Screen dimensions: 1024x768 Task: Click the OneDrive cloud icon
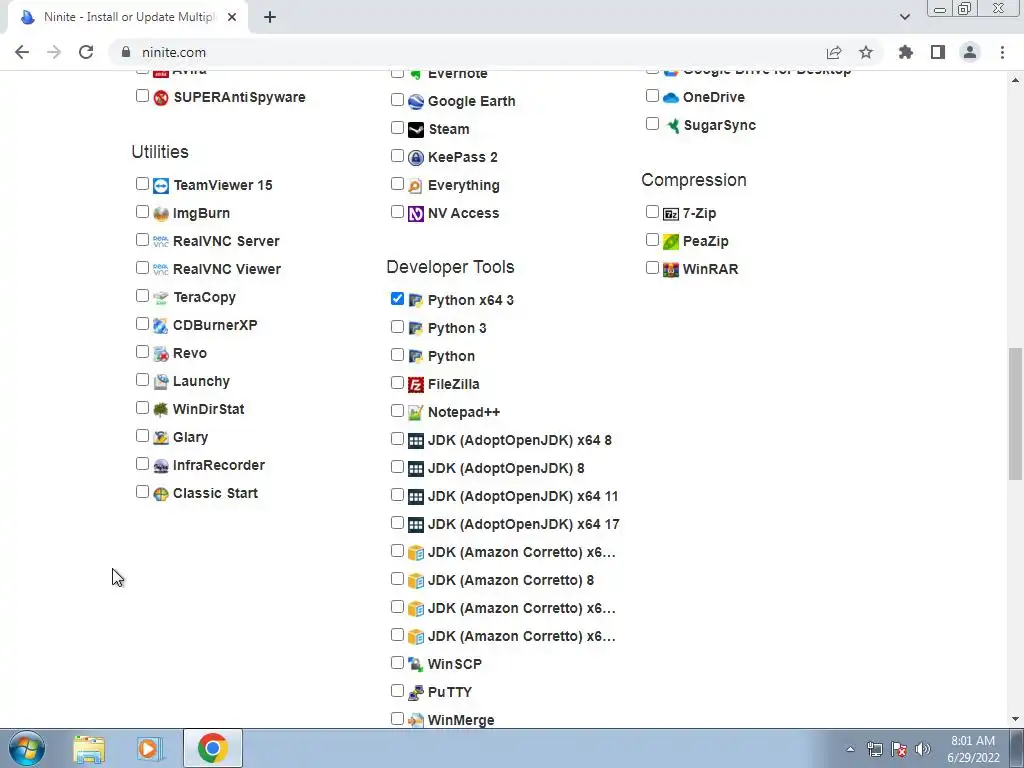point(671,97)
